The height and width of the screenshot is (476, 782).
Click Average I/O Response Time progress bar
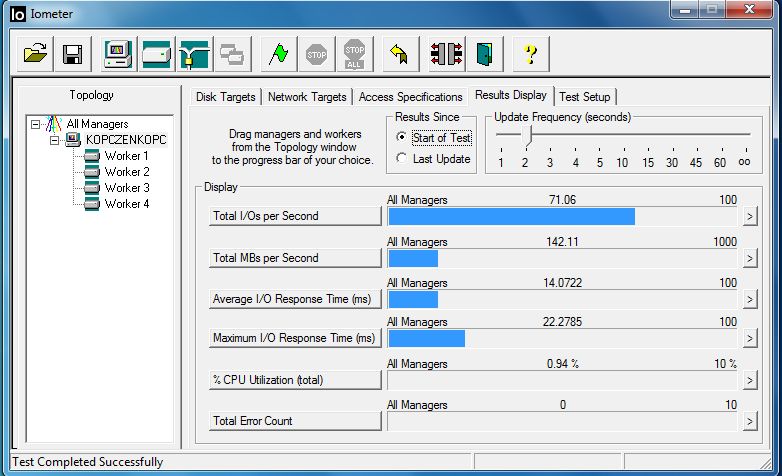point(562,299)
